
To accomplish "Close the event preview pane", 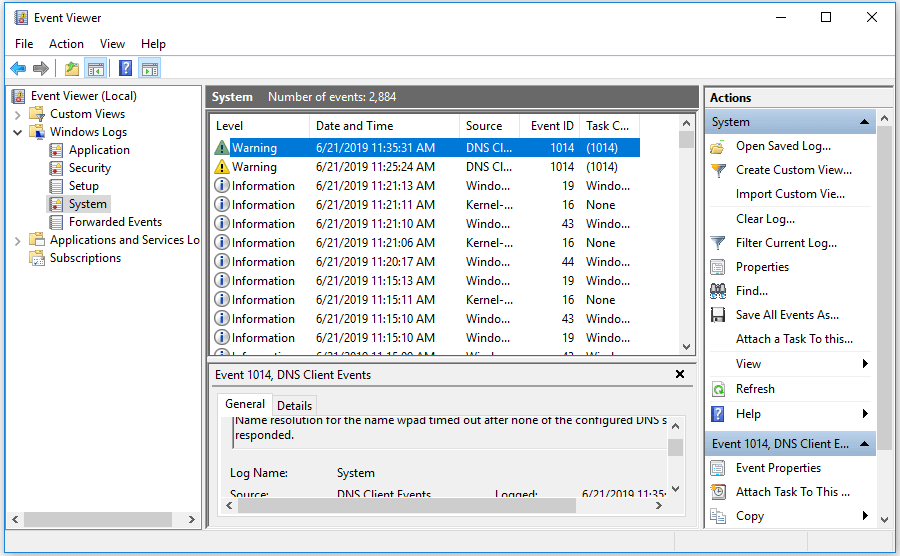I will (x=680, y=374).
